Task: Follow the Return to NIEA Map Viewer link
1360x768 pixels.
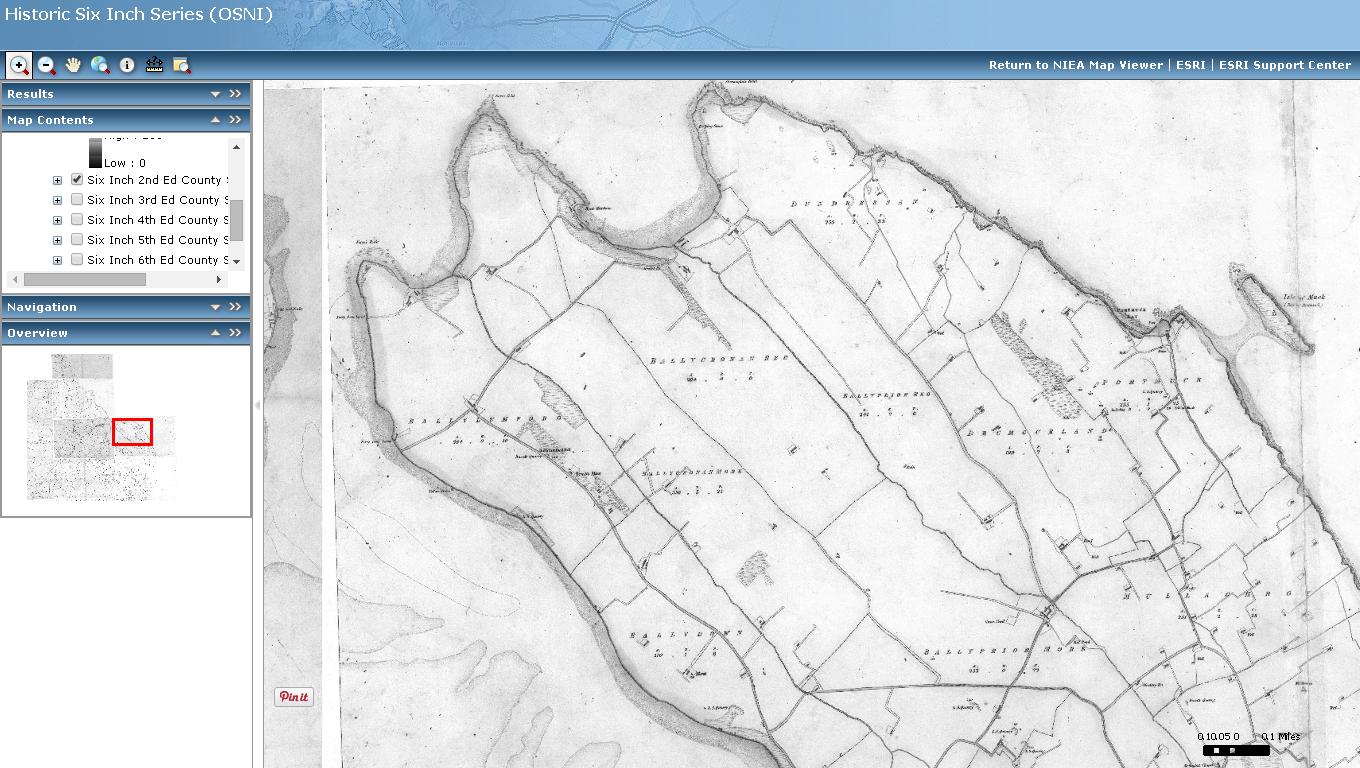Action: point(1075,64)
